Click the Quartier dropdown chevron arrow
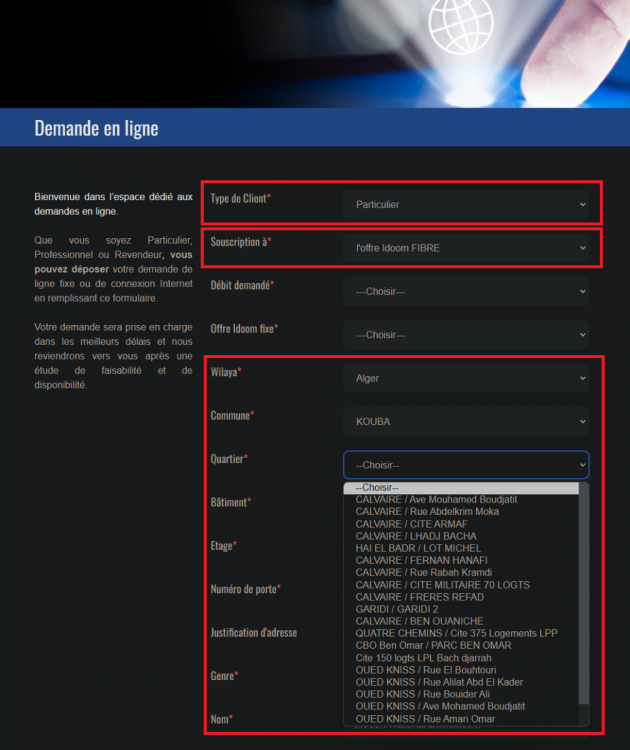The image size is (630, 750). click(582, 465)
